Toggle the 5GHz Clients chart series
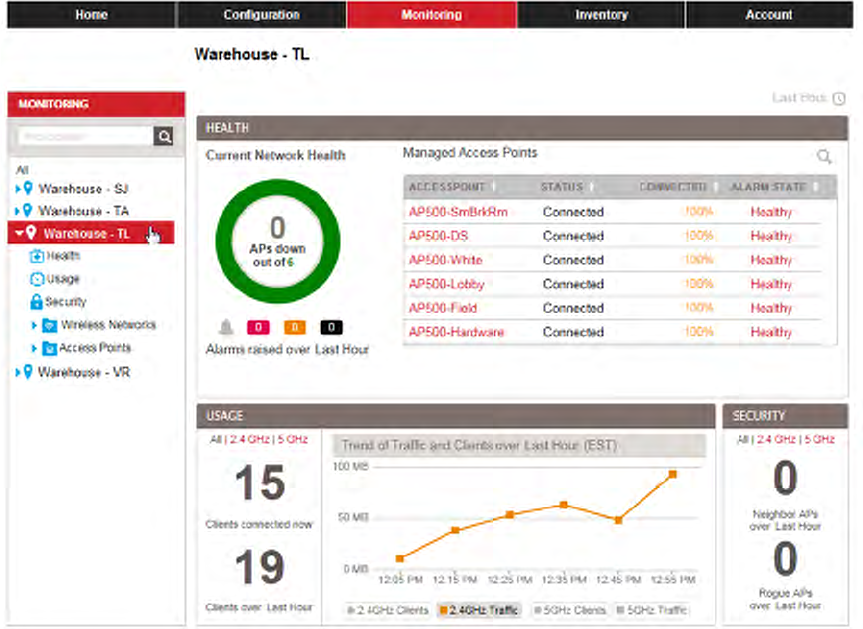This screenshot has height=629, width=863. pos(570,610)
